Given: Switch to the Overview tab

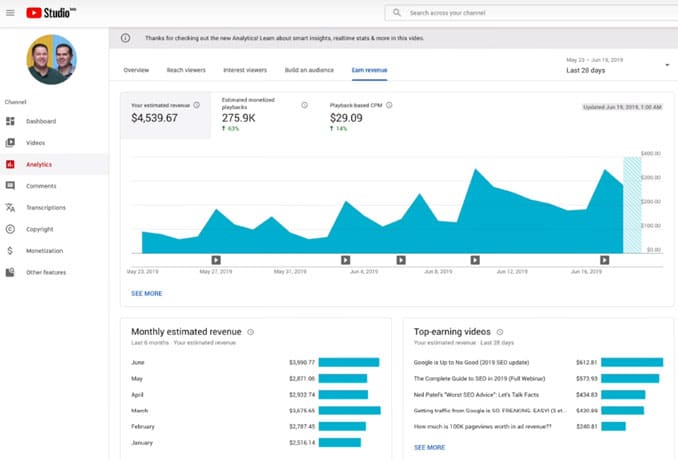Looking at the screenshot, I should 136,71.
